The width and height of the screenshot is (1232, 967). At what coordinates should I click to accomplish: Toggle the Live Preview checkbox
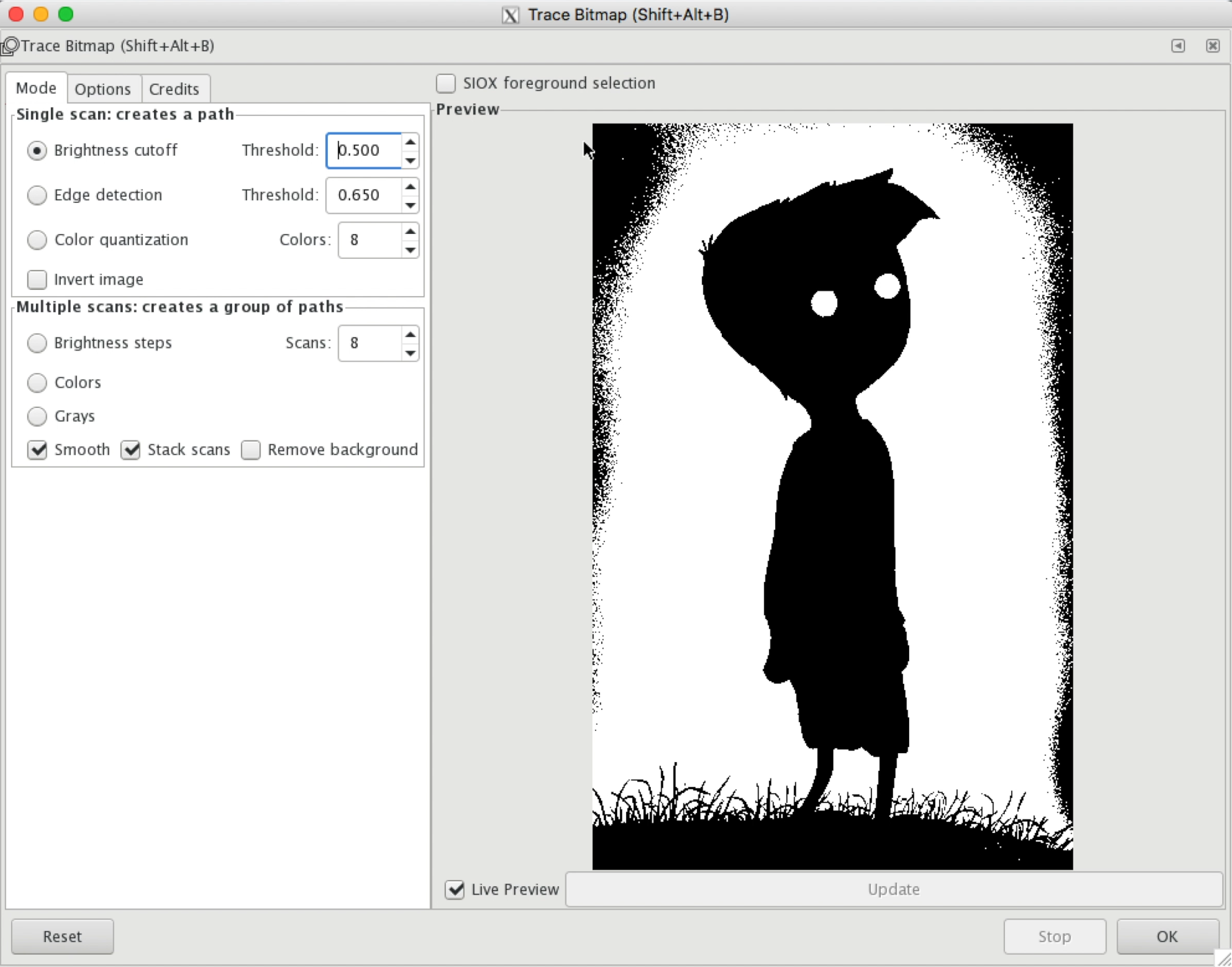pyautogui.click(x=455, y=890)
